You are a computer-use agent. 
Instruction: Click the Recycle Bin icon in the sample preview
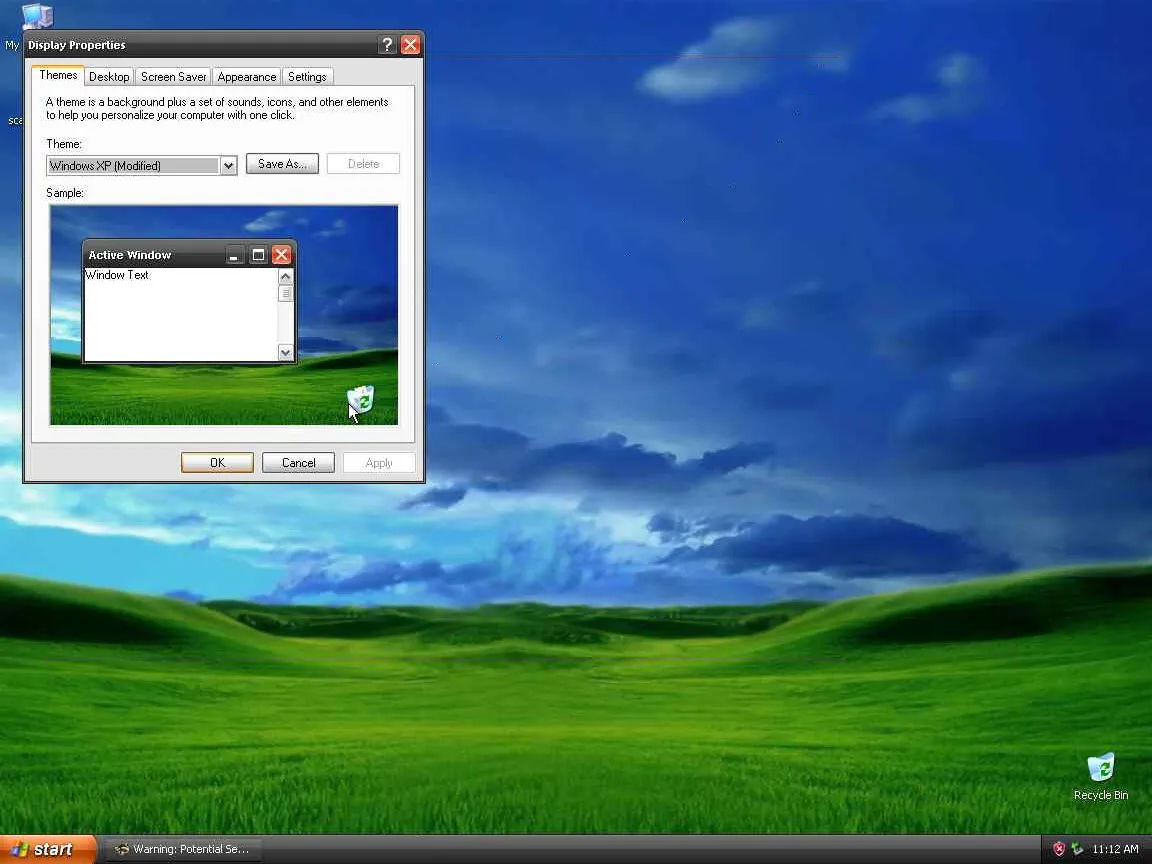361,400
